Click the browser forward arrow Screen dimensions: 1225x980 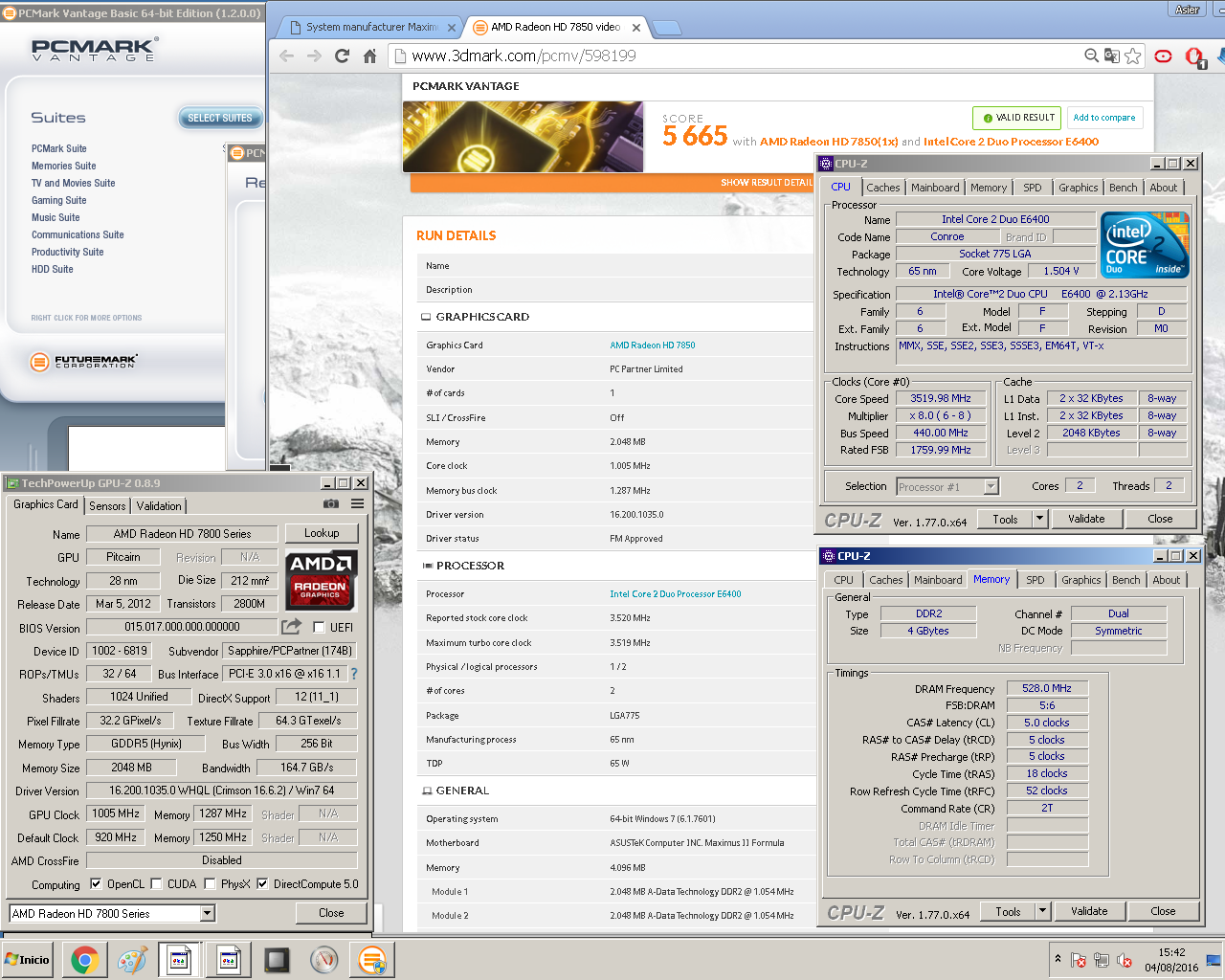tap(314, 56)
